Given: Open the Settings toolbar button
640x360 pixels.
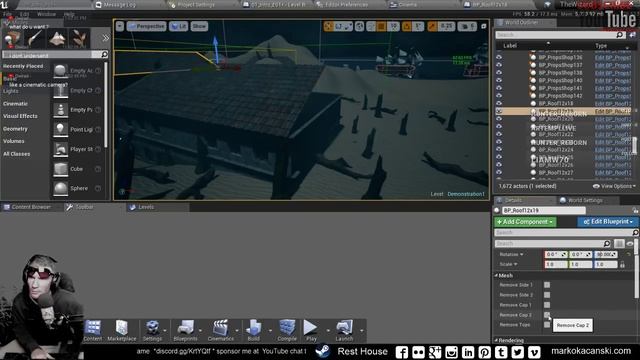Looking at the screenshot, I should pyautogui.click(x=152, y=330).
